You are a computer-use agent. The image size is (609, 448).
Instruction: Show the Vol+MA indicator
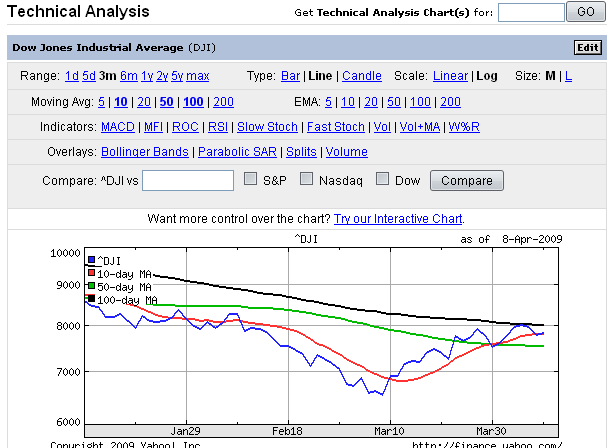[420, 127]
